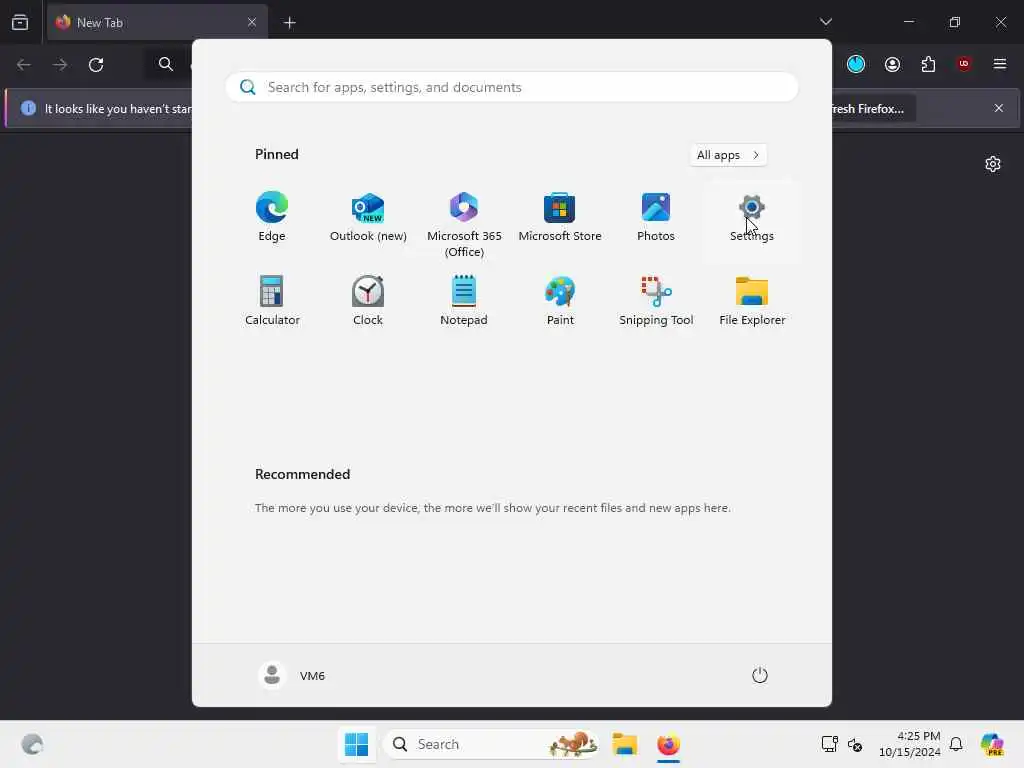The image size is (1024, 768).
Task: Open the Copilot preview icon in taskbar
Action: (992, 744)
